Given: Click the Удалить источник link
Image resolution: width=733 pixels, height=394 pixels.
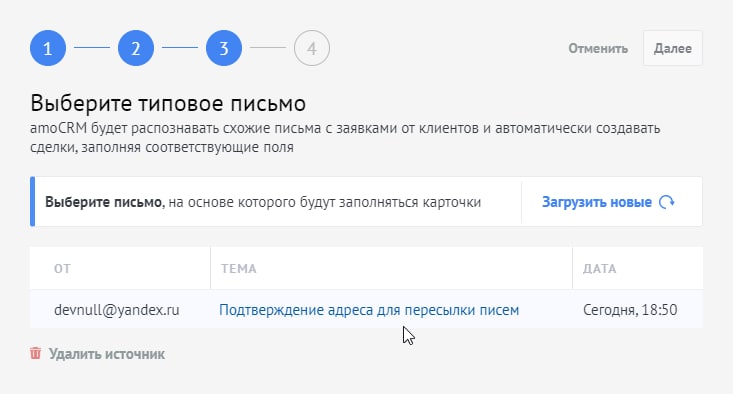Looking at the screenshot, I should point(107,354).
